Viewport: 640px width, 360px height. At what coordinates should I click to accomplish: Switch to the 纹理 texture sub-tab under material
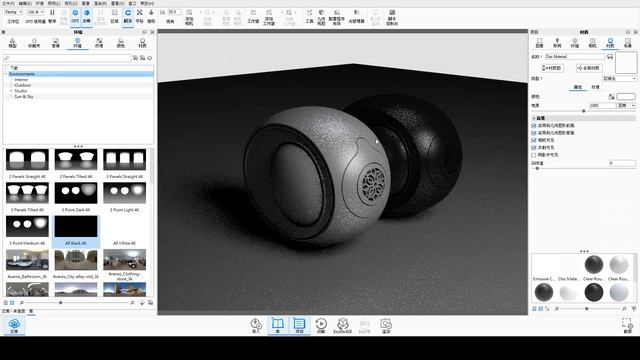(596, 87)
